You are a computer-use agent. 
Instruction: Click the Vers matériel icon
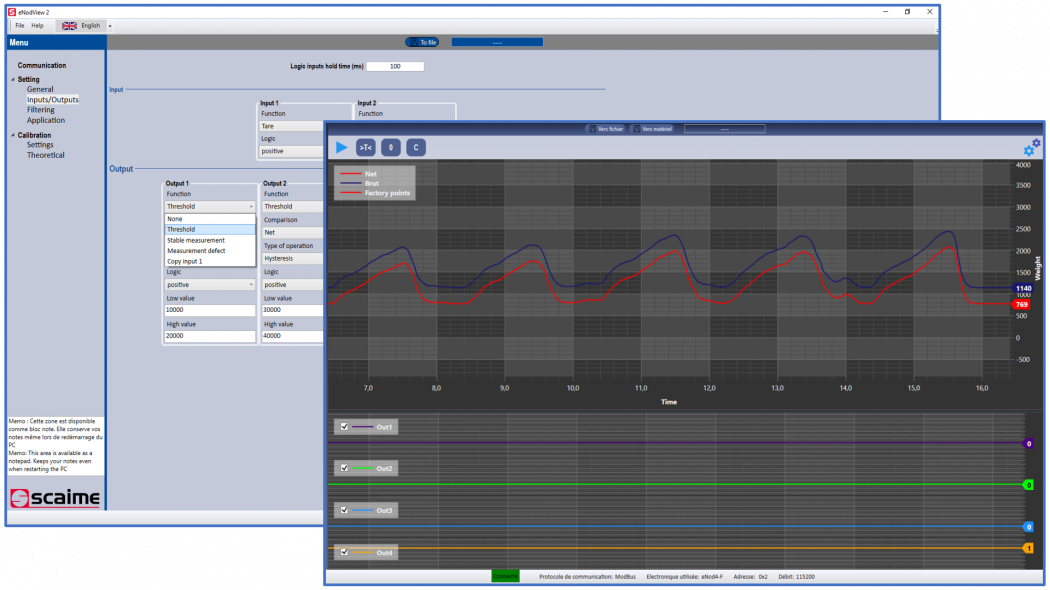652,128
